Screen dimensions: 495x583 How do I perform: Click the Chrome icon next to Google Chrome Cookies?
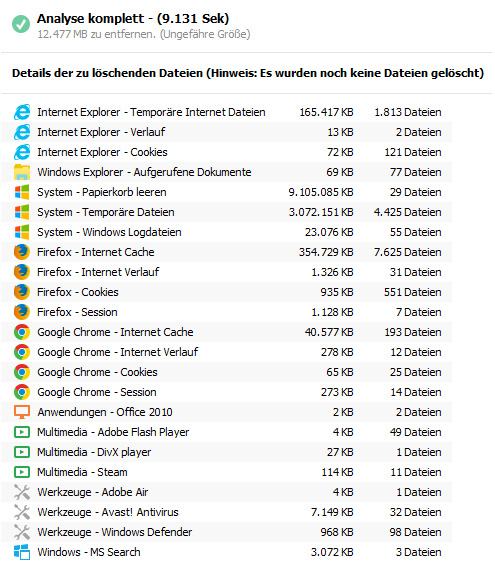click(x=22, y=372)
